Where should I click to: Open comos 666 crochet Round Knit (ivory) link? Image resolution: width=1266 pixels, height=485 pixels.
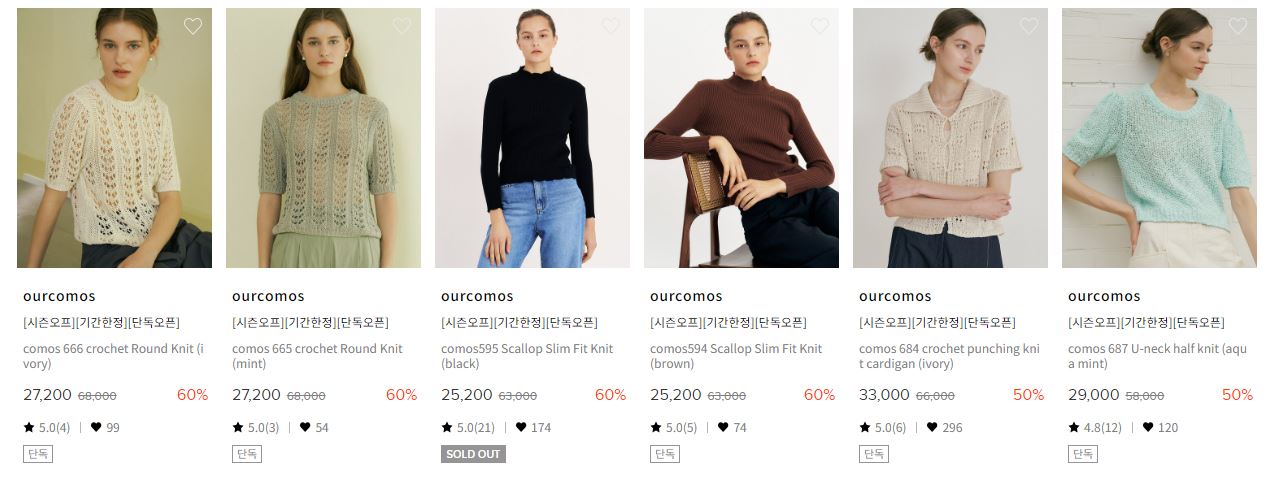[113, 356]
